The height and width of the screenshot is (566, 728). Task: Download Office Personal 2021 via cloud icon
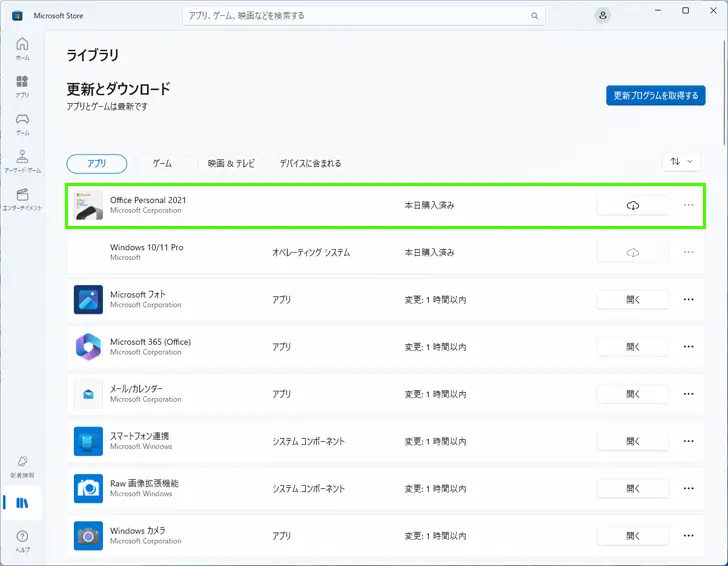(x=632, y=205)
